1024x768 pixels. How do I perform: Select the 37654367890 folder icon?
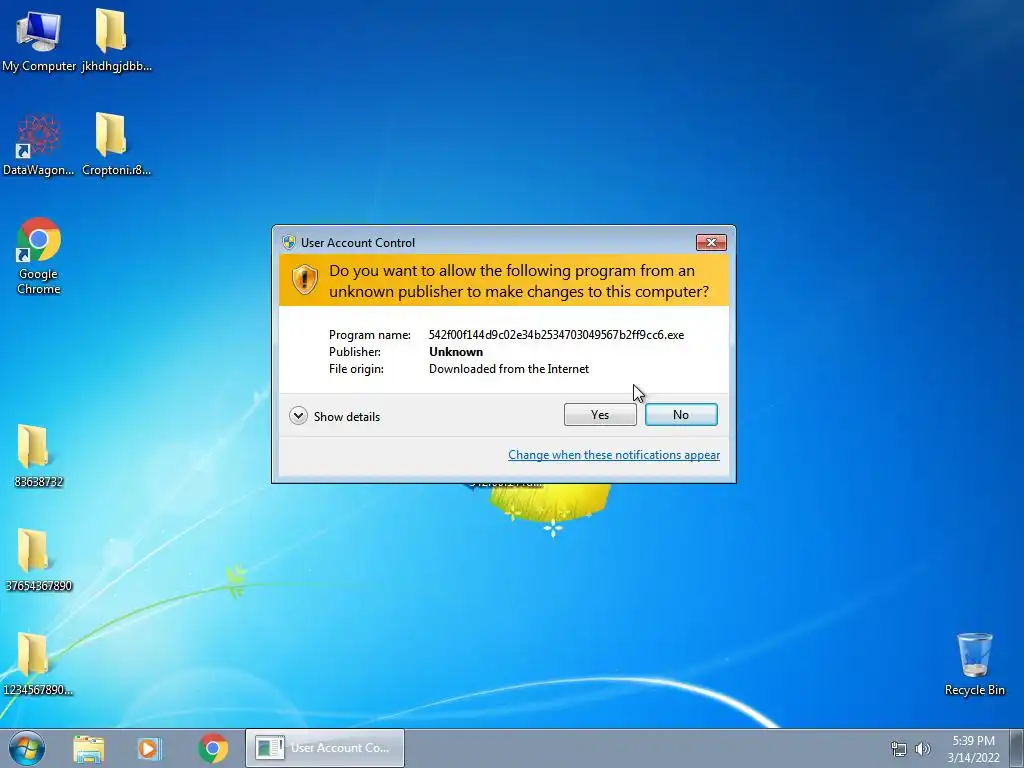pos(39,560)
